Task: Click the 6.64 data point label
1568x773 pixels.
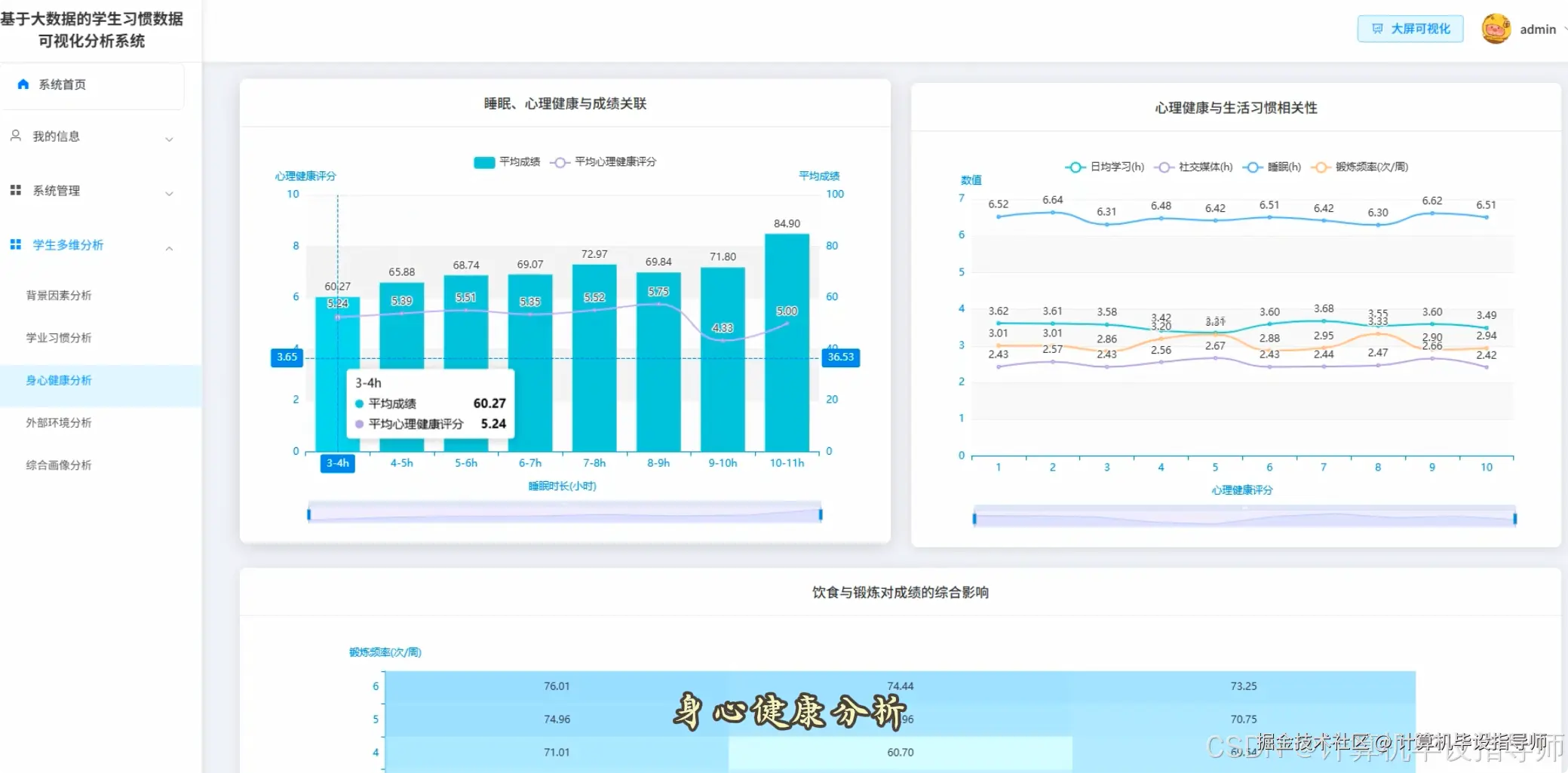Action: click(x=1053, y=200)
